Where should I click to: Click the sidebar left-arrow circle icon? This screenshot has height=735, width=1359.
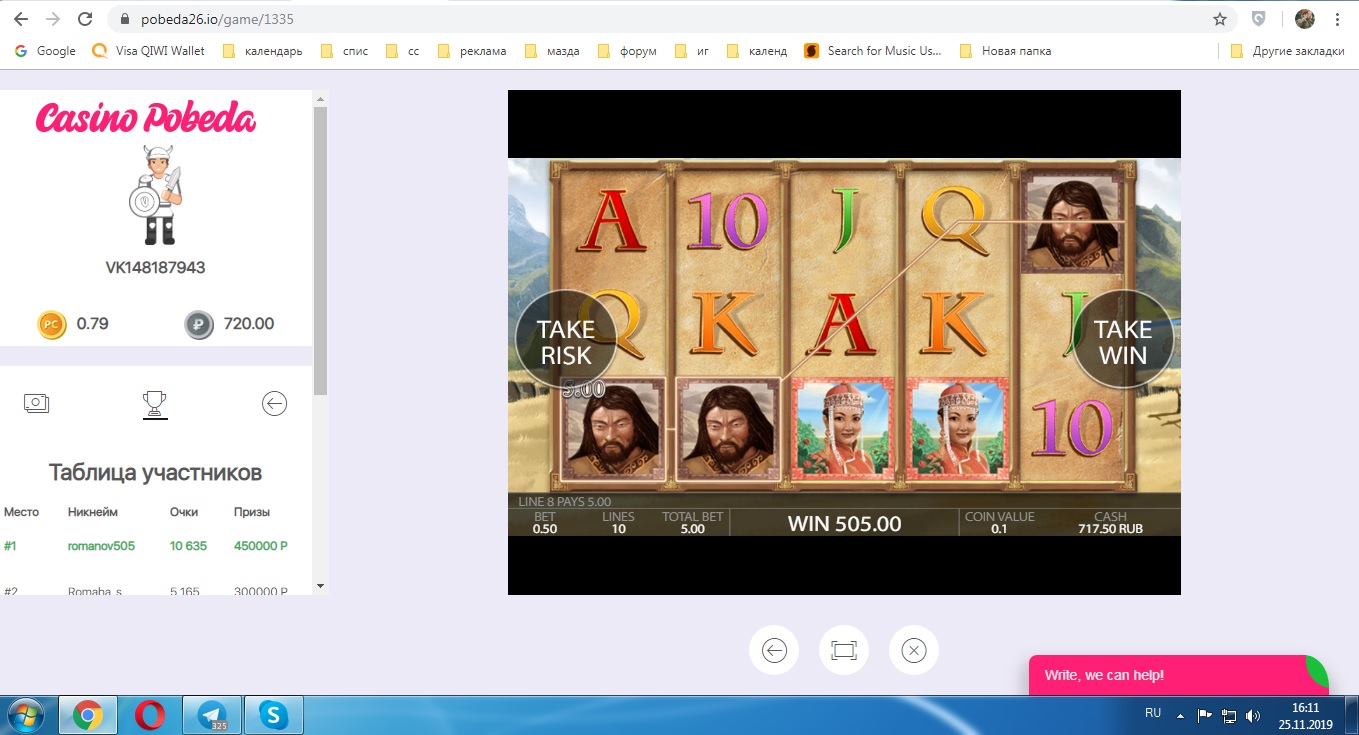274,403
